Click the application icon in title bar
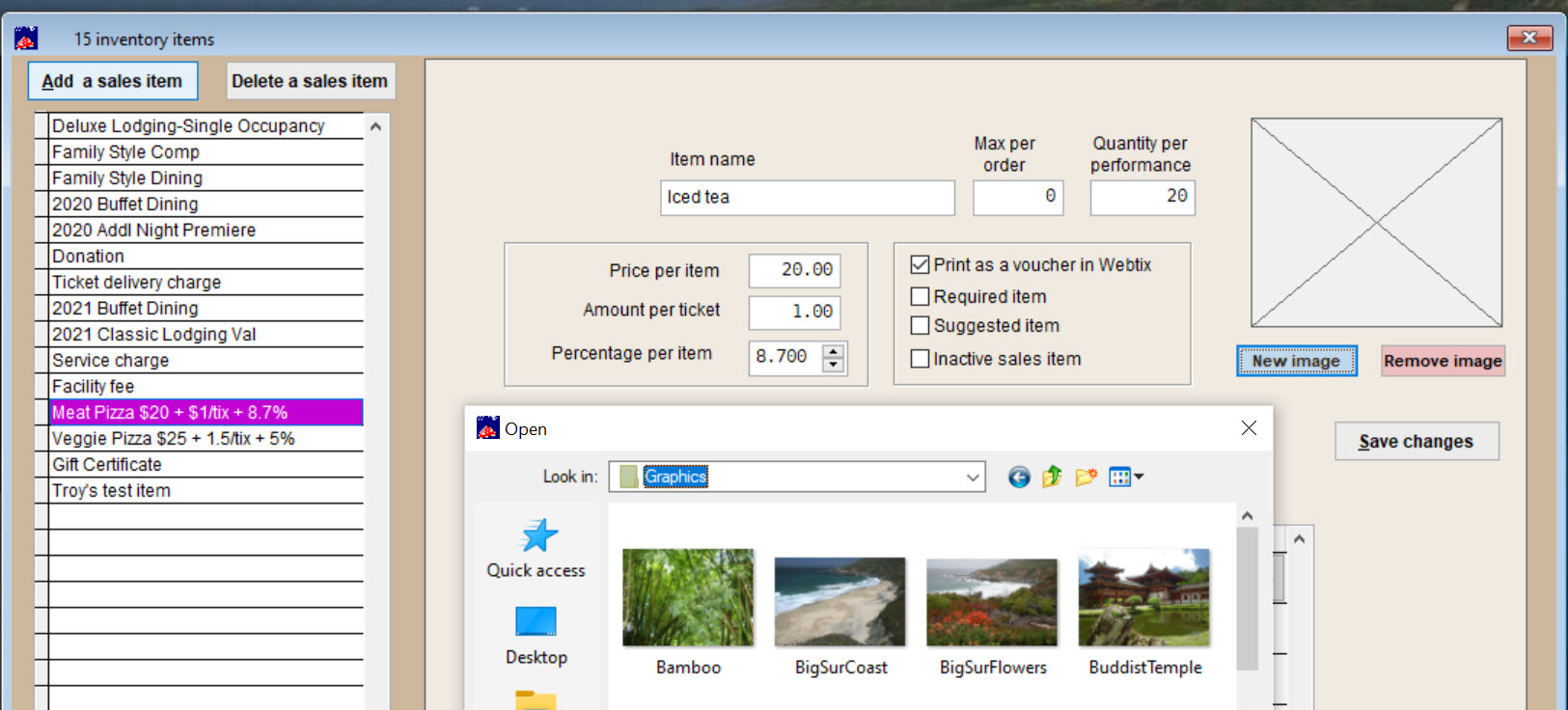Viewport: 1568px width, 710px height. [26, 39]
